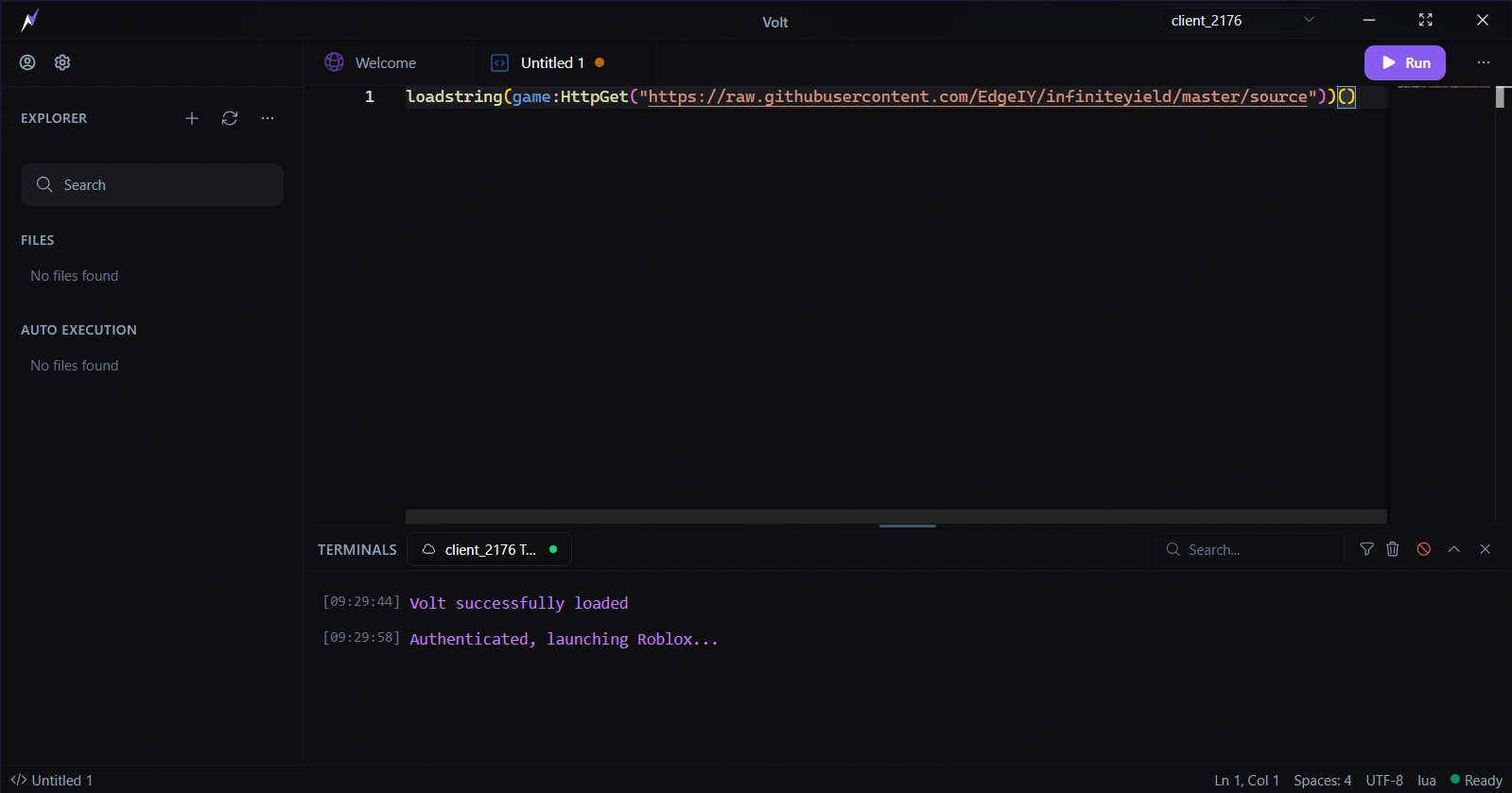
Task: Click the green status dot on terminal tab
Action: [x=553, y=549]
